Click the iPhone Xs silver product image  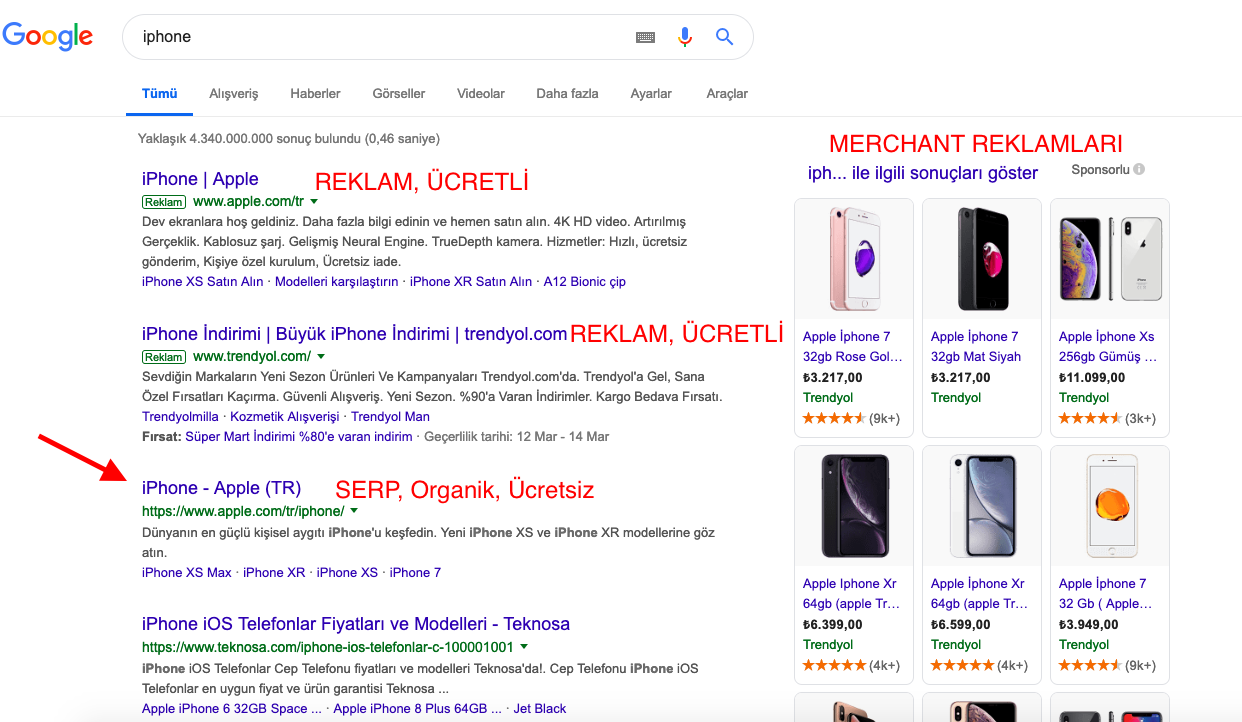(x=1110, y=259)
